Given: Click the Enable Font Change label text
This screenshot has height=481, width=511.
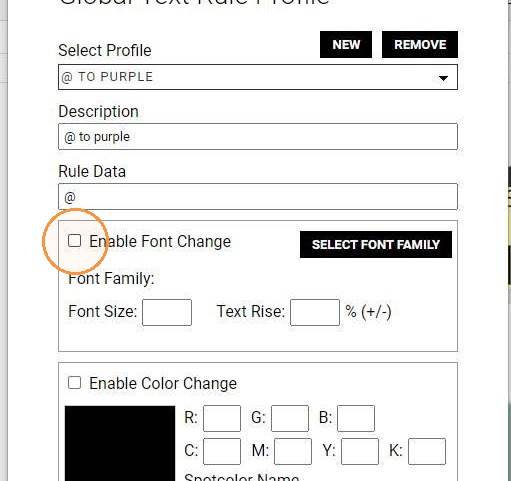Looking at the screenshot, I should point(160,241).
